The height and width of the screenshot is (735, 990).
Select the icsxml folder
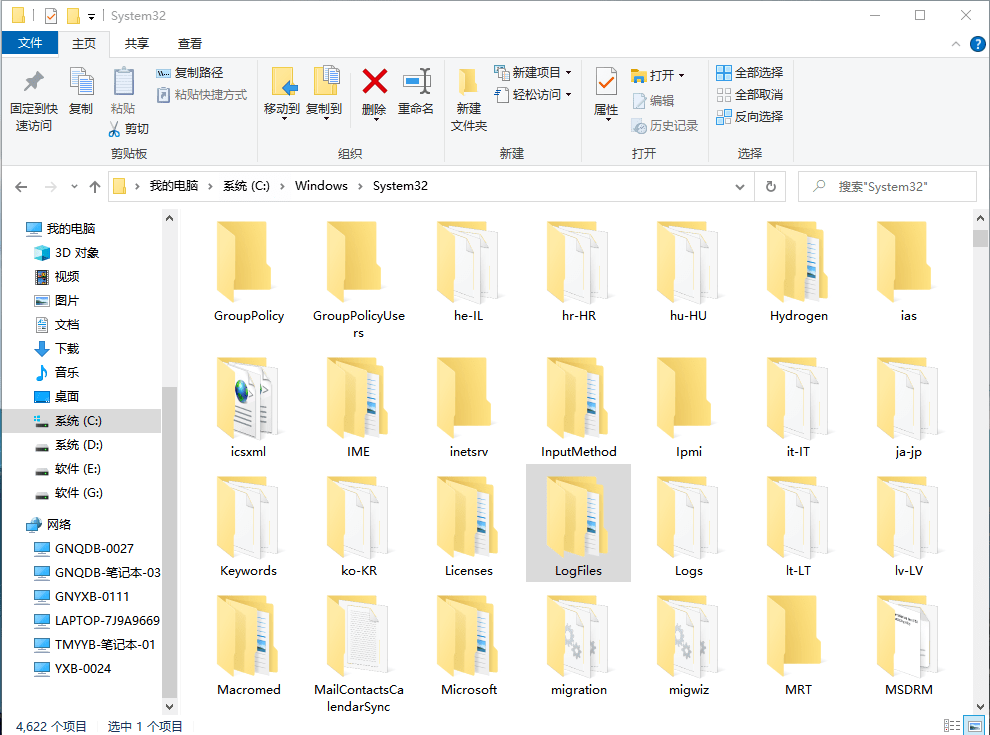pyautogui.click(x=248, y=407)
